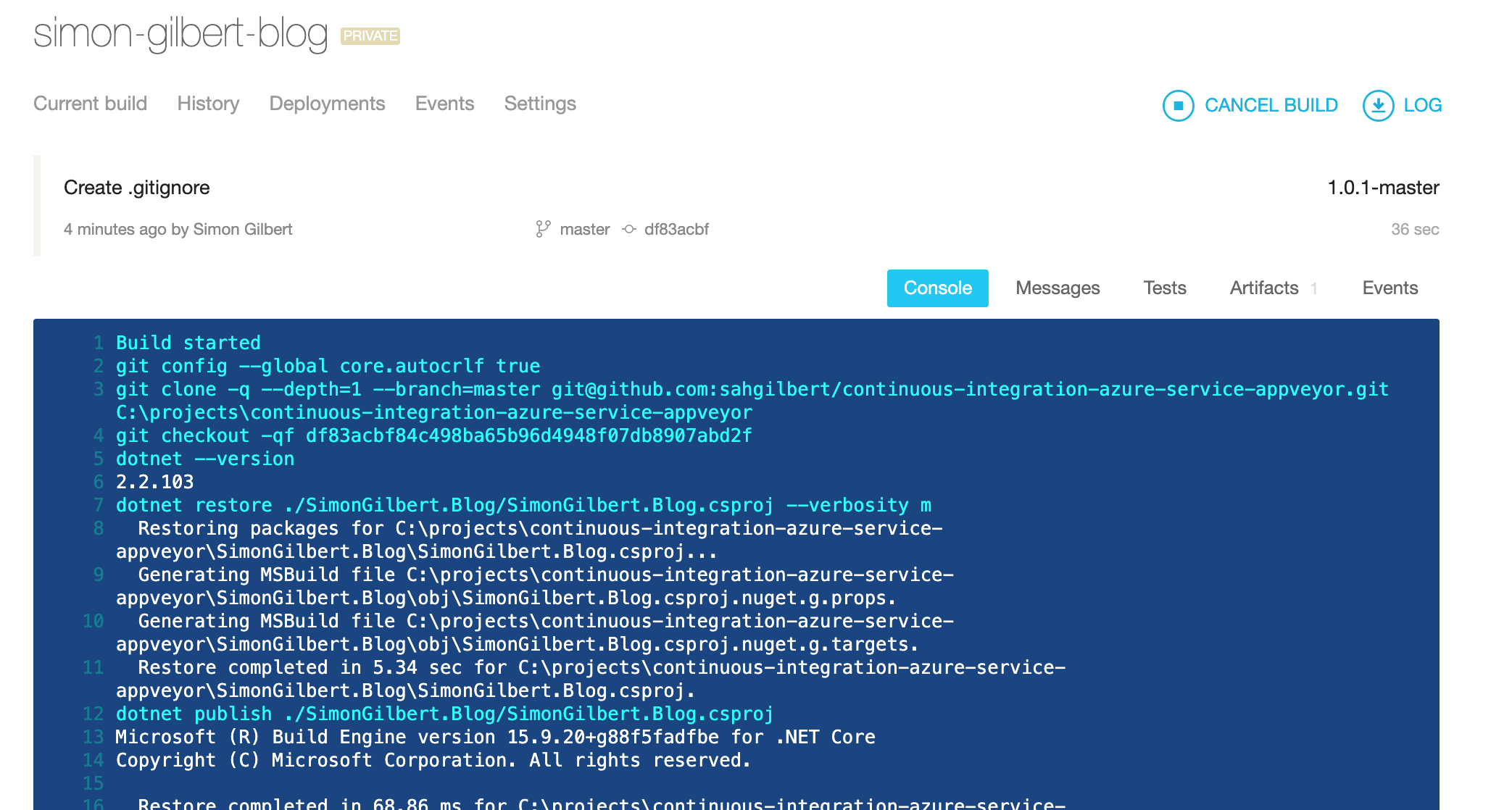Image resolution: width=1512 pixels, height=810 pixels.
Task: Click the 'git clone -q --depth=1' console line
Action: coord(752,401)
